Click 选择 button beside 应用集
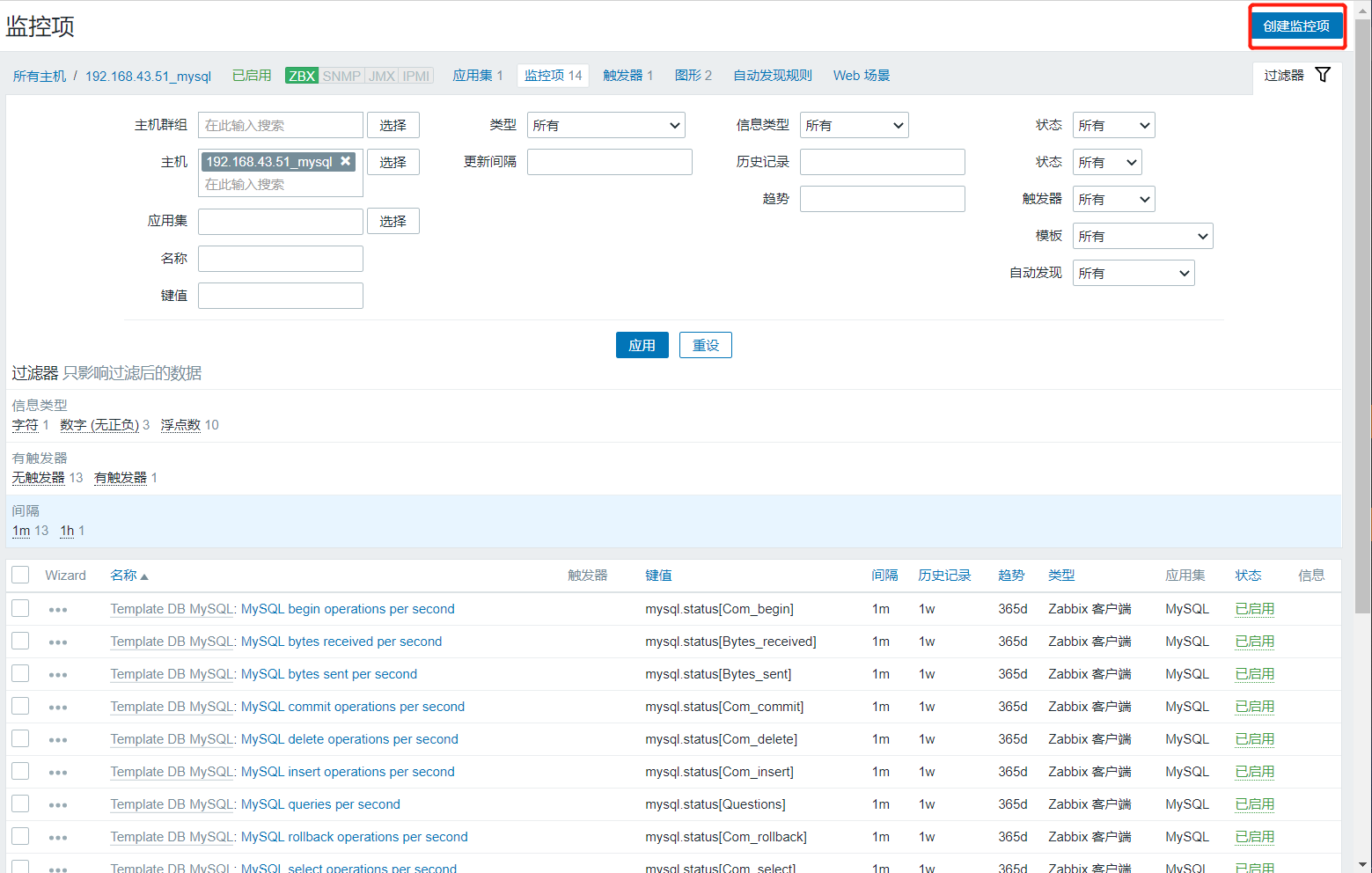Screen dimensions: 1372x873 pyautogui.click(x=393, y=221)
